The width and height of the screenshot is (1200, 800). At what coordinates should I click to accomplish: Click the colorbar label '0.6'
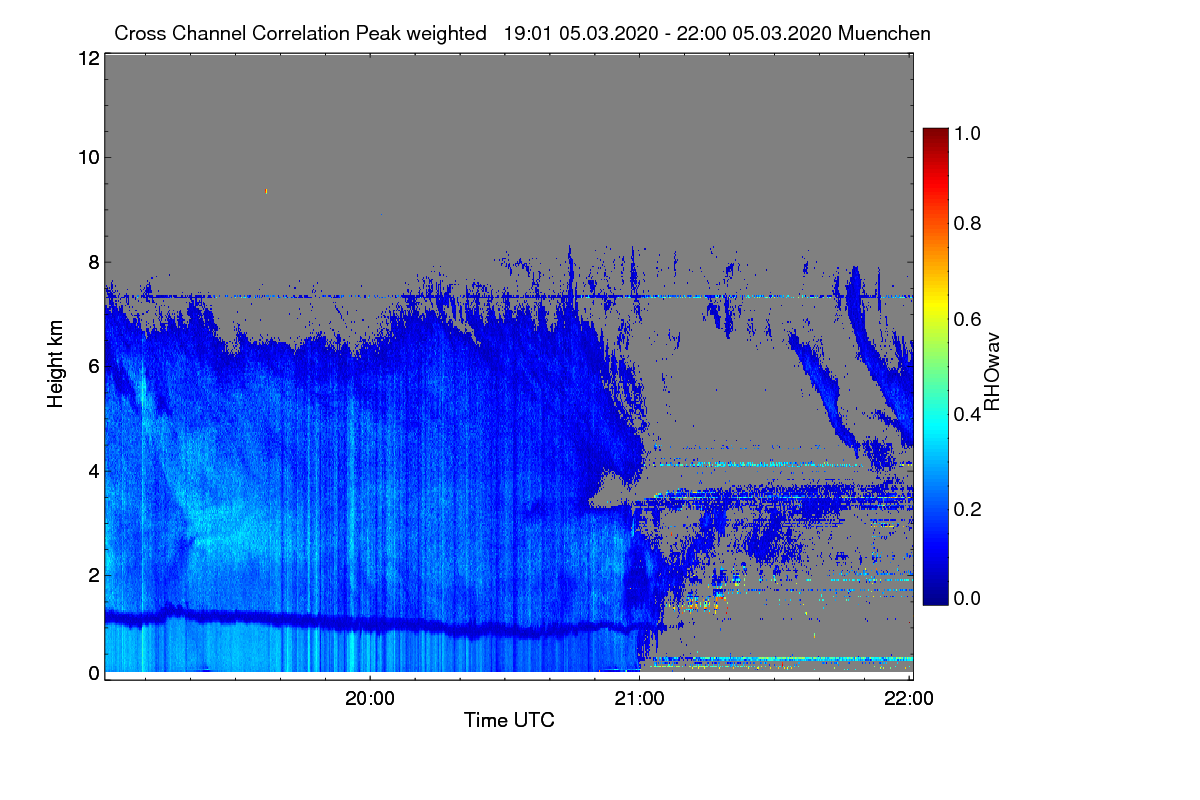967,319
